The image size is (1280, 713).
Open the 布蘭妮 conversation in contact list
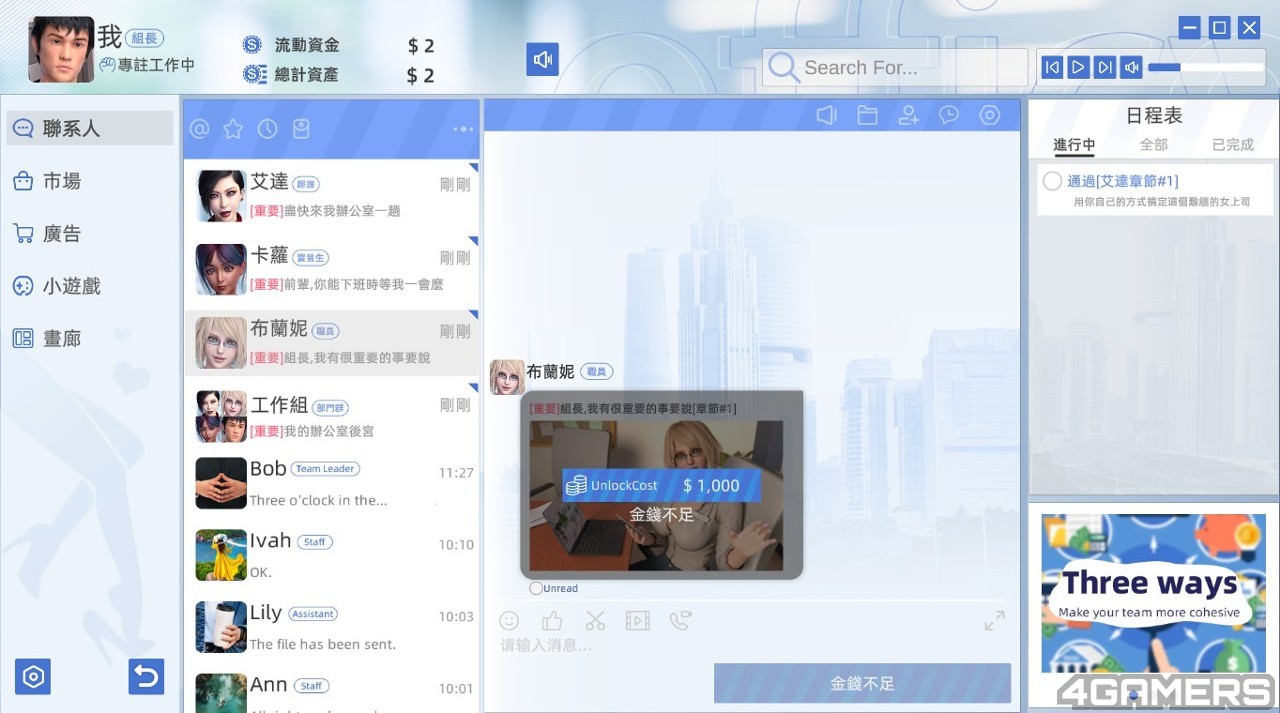click(331, 342)
